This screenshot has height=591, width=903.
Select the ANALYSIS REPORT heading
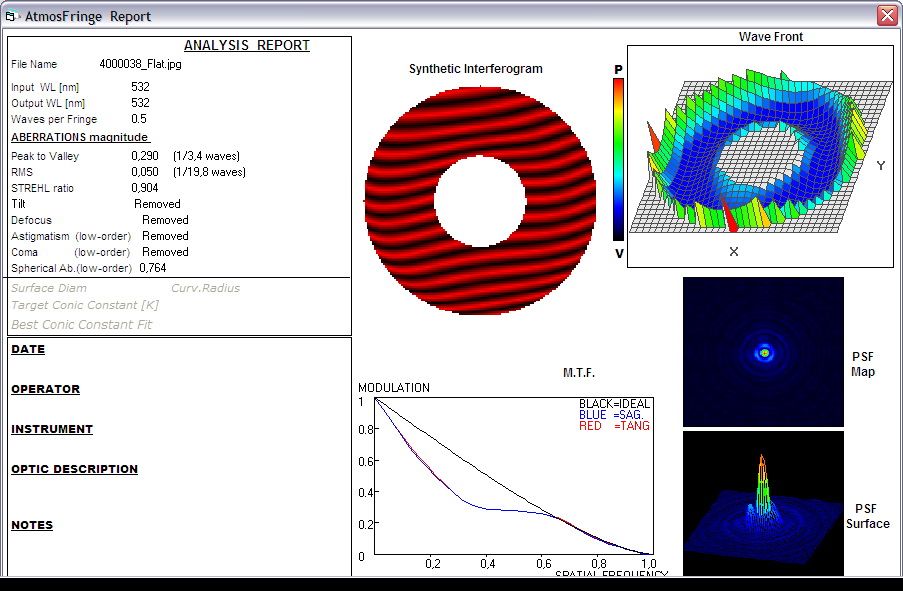click(246, 46)
